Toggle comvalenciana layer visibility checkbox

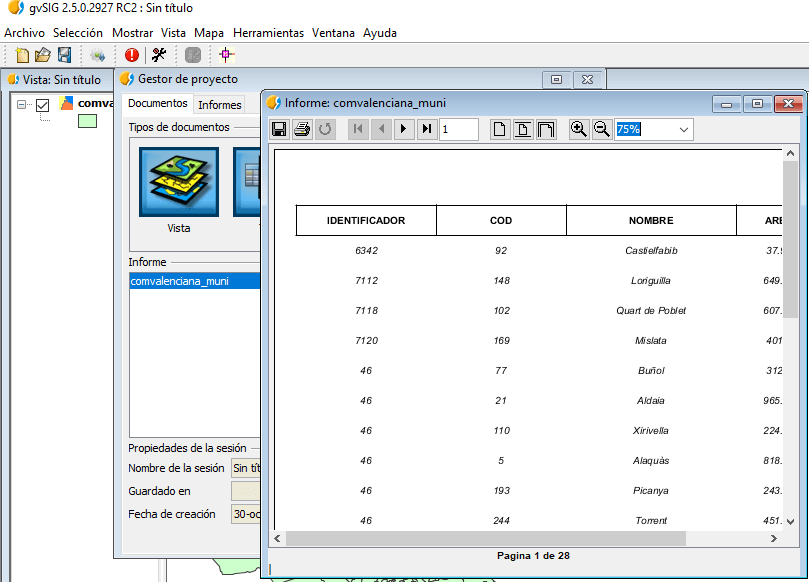(x=43, y=104)
